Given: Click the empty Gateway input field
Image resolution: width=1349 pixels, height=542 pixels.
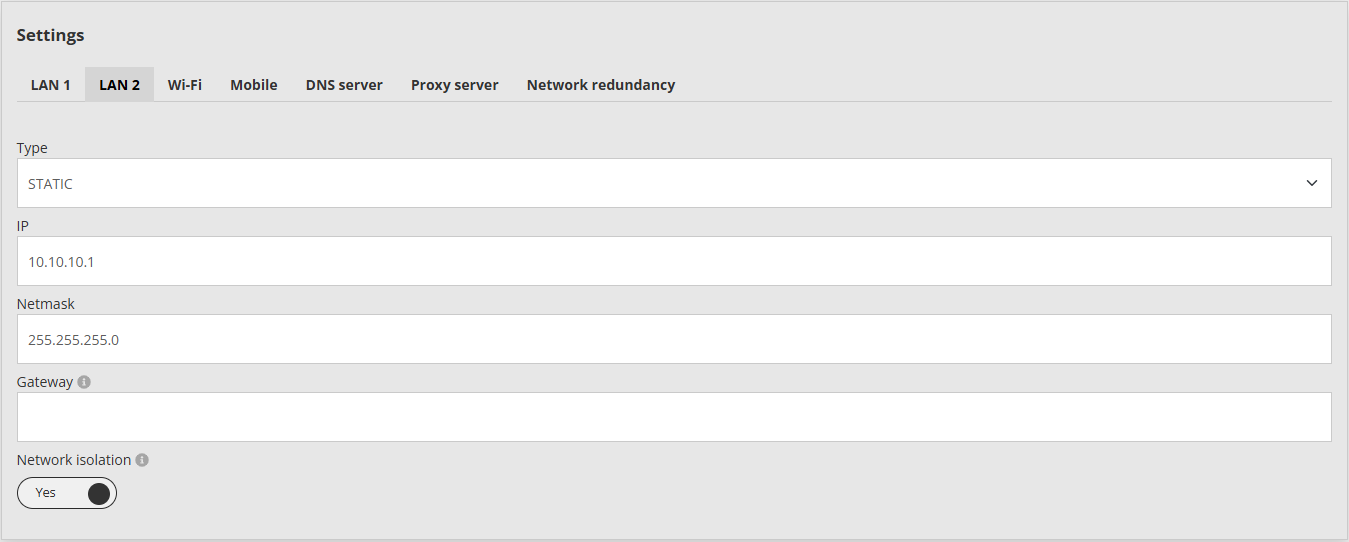Looking at the screenshot, I should (x=674, y=417).
